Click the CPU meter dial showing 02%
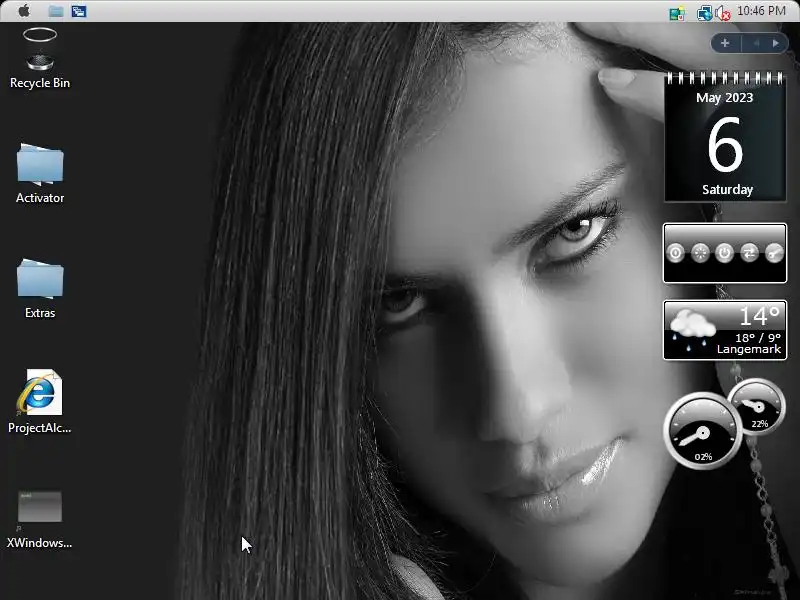This screenshot has height=600, width=800. pyautogui.click(x=703, y=431)
